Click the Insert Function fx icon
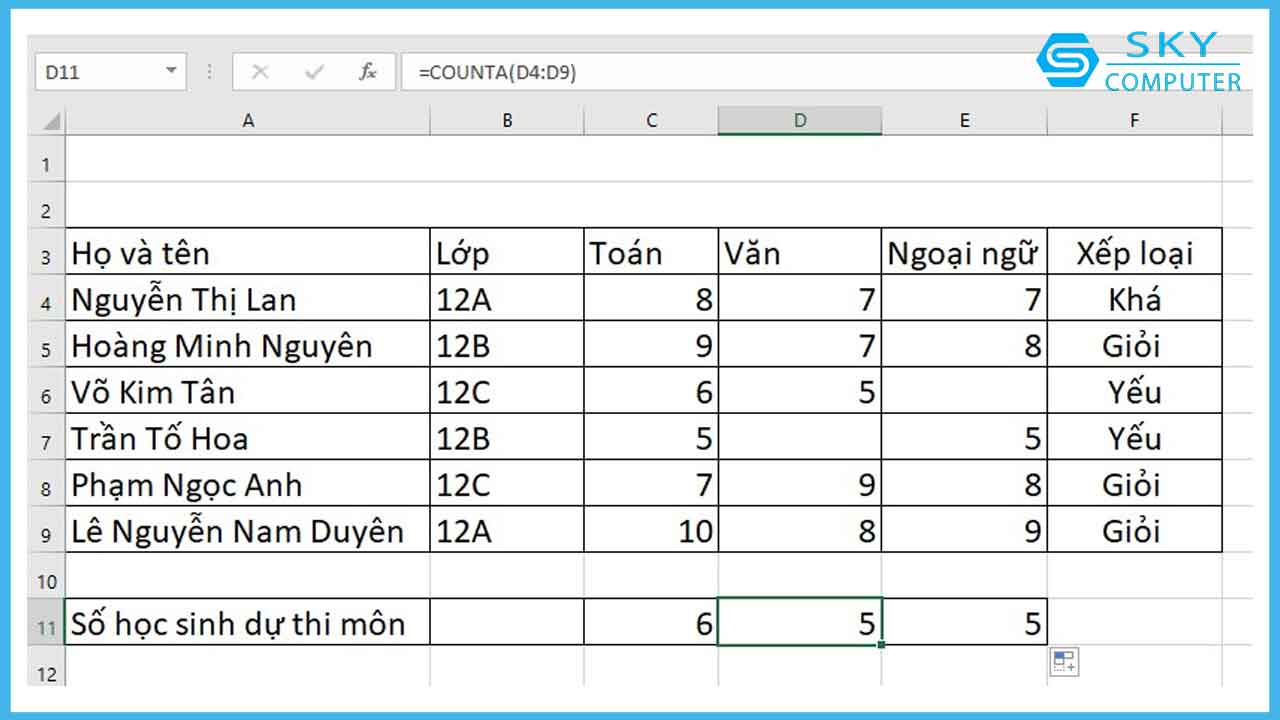This screenshot has height=720, width=1280. pos(367,72)
